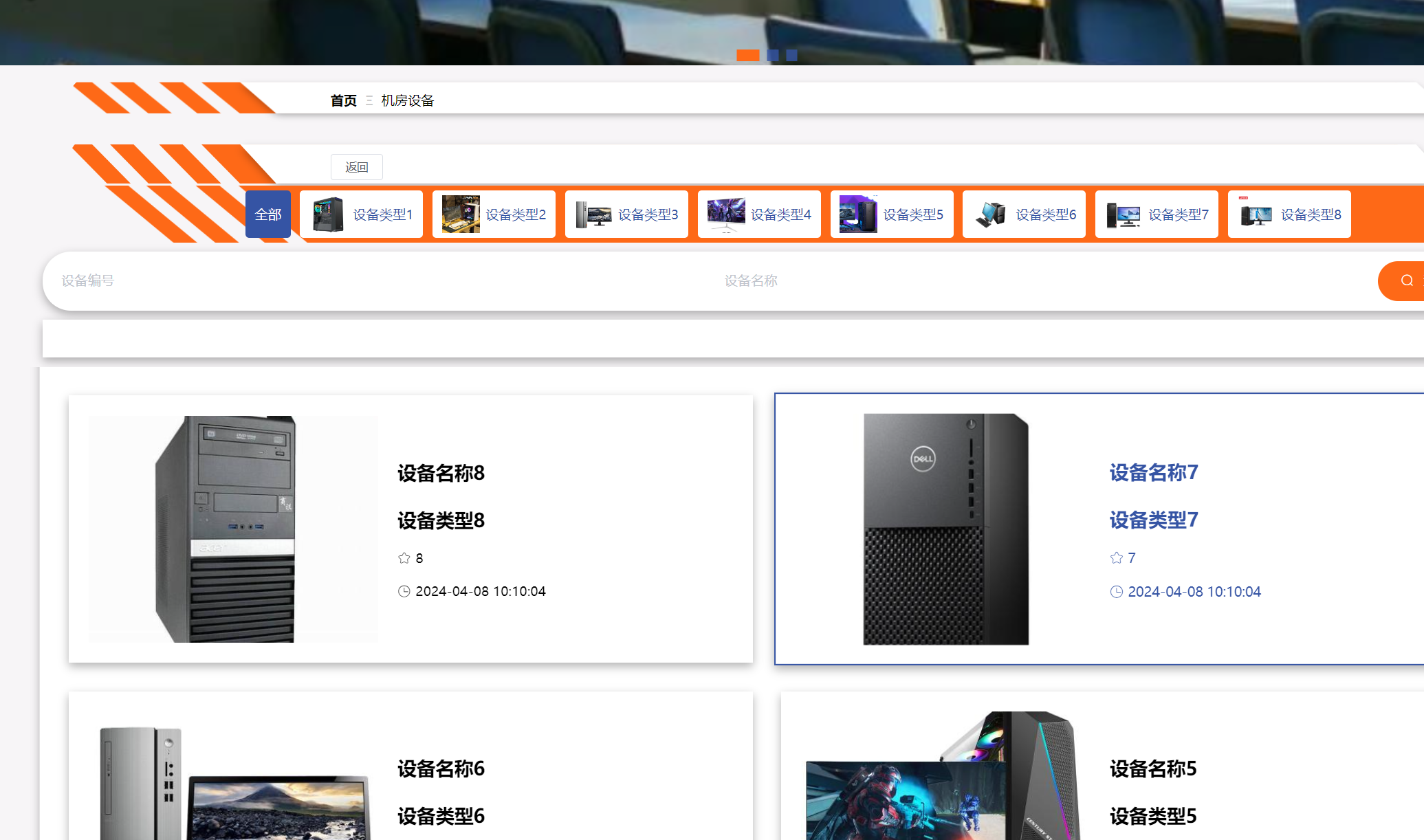Select the 设备类型2 category icon
Image resolution: width=1424 pixels, height=840 pixels.
[x=461, y=214]
